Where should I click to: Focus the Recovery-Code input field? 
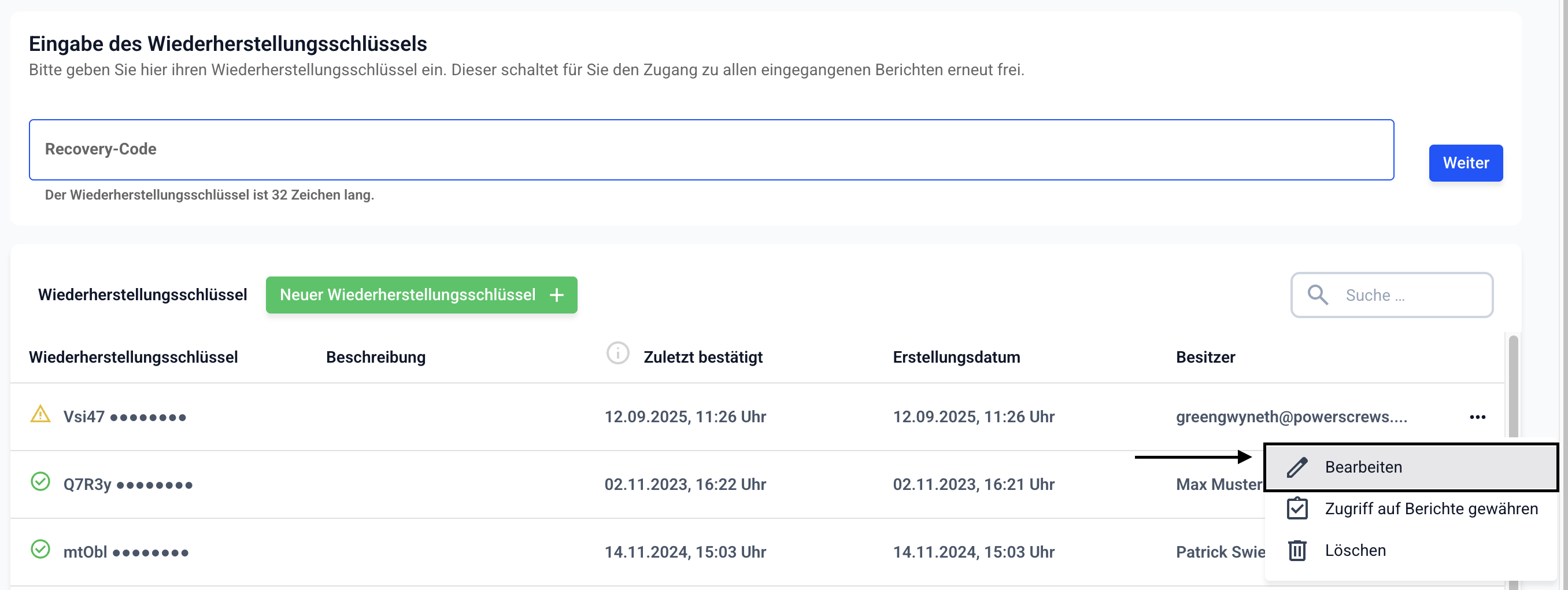711,150
